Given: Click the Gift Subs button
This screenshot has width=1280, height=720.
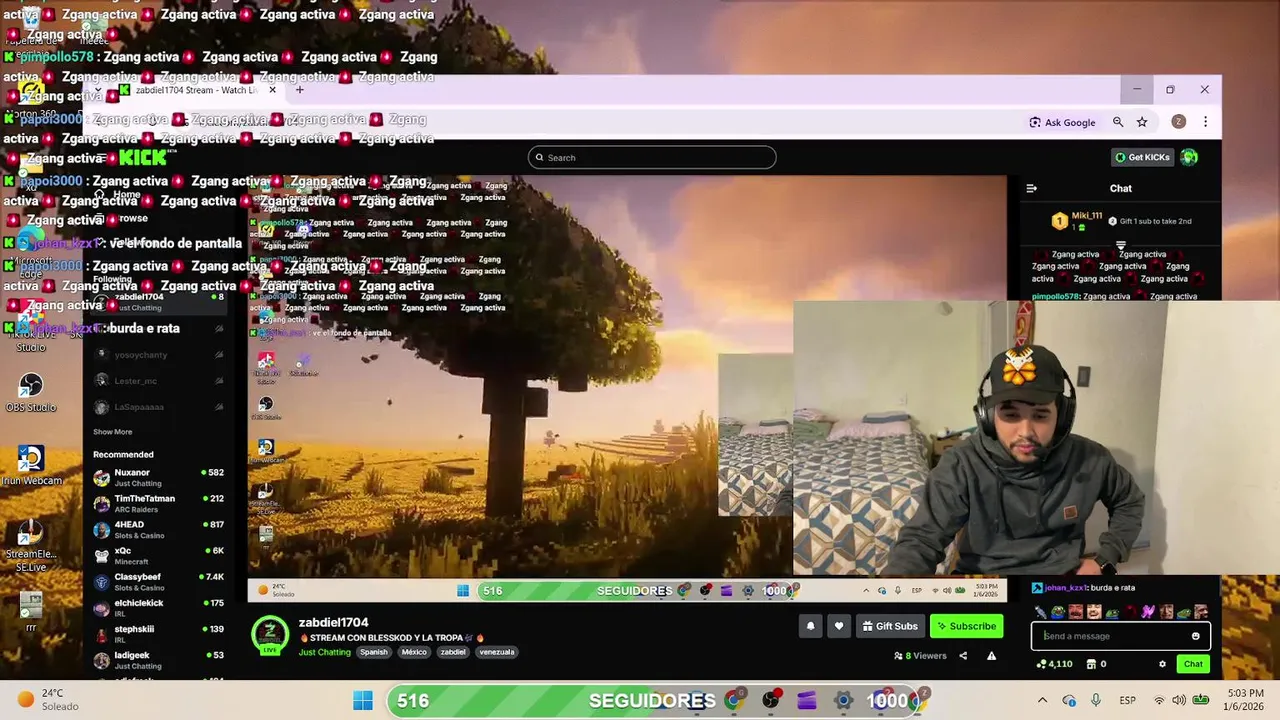Looking at the screenshot, I should 889,626.
